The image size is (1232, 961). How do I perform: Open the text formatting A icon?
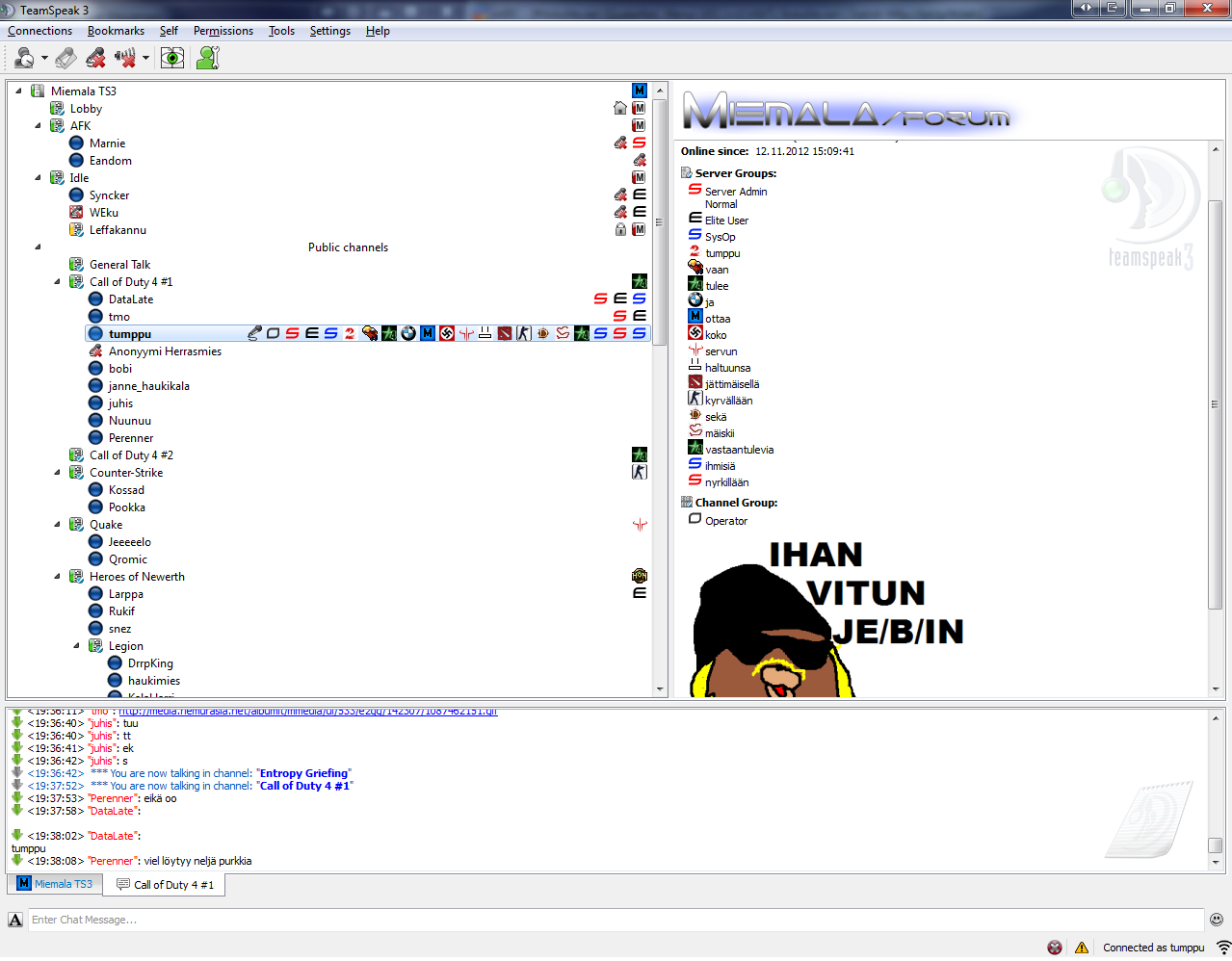click(15, 920)
